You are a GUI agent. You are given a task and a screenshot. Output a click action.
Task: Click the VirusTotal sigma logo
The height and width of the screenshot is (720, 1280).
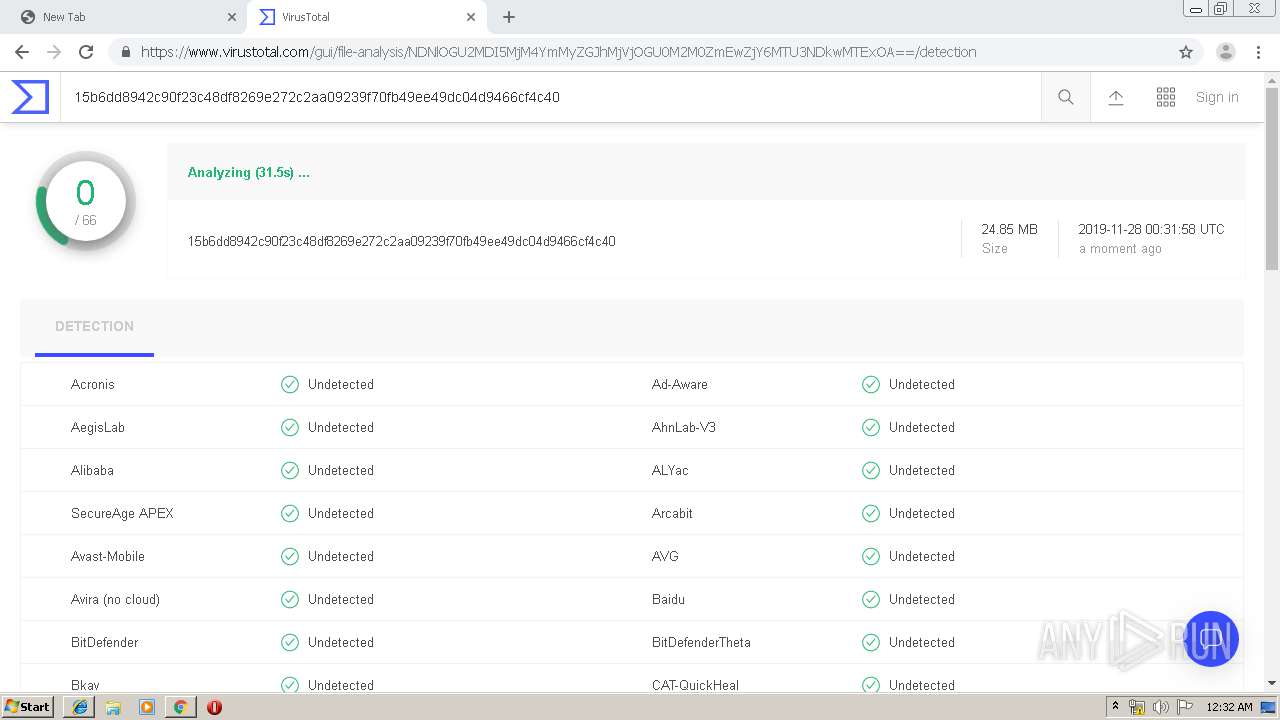click(x=30, y=97)
